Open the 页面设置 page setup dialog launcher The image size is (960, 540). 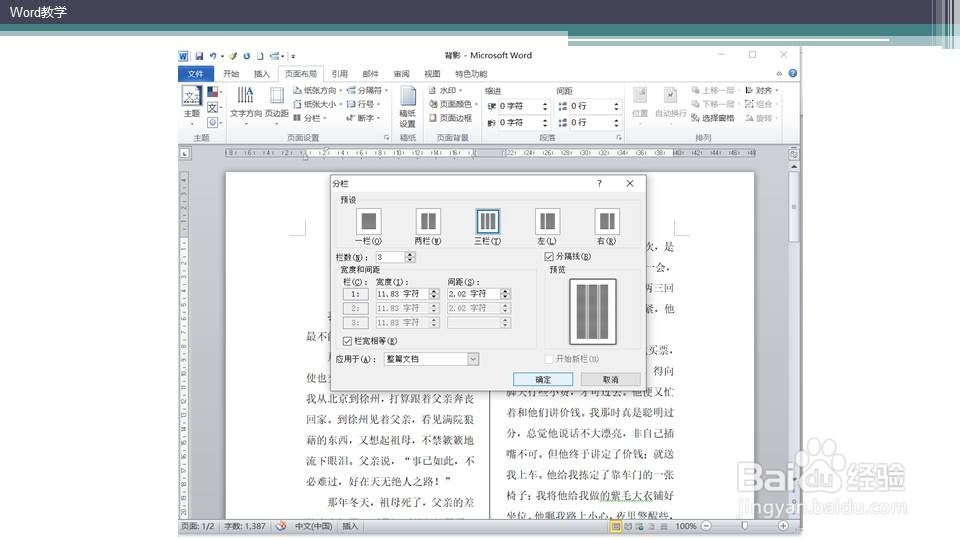coord(386,138)
